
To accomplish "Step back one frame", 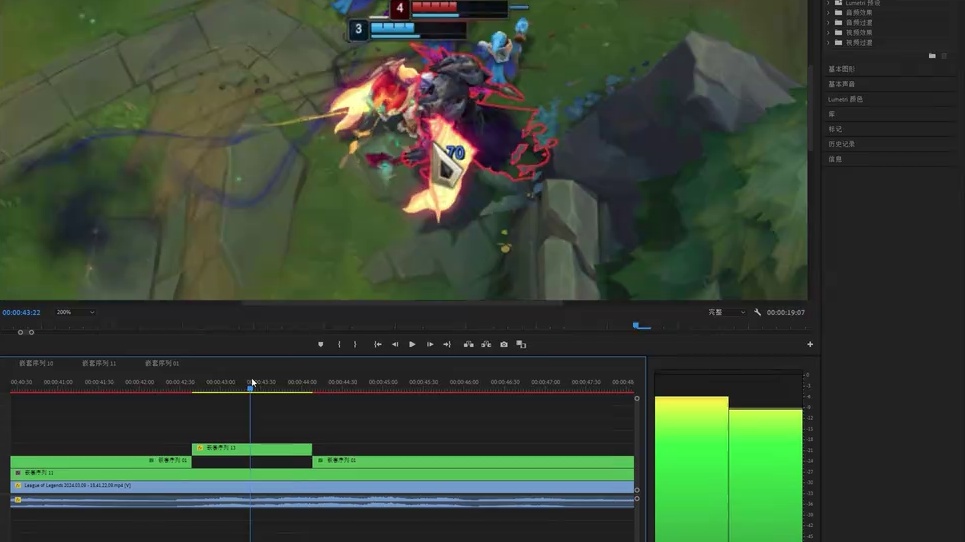I will pos(395,345).
